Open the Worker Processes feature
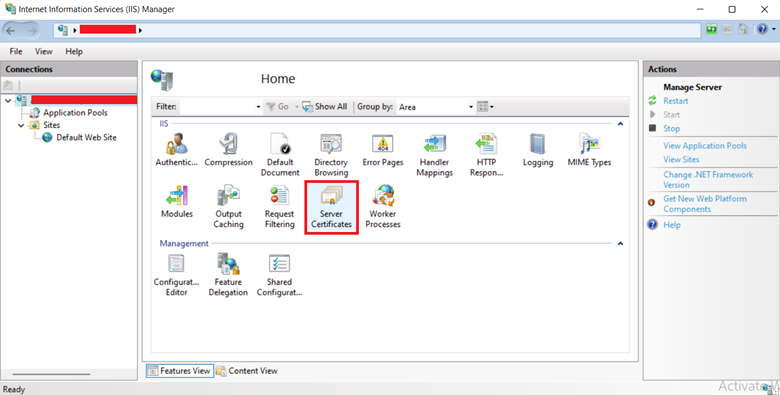 point(383,206)
